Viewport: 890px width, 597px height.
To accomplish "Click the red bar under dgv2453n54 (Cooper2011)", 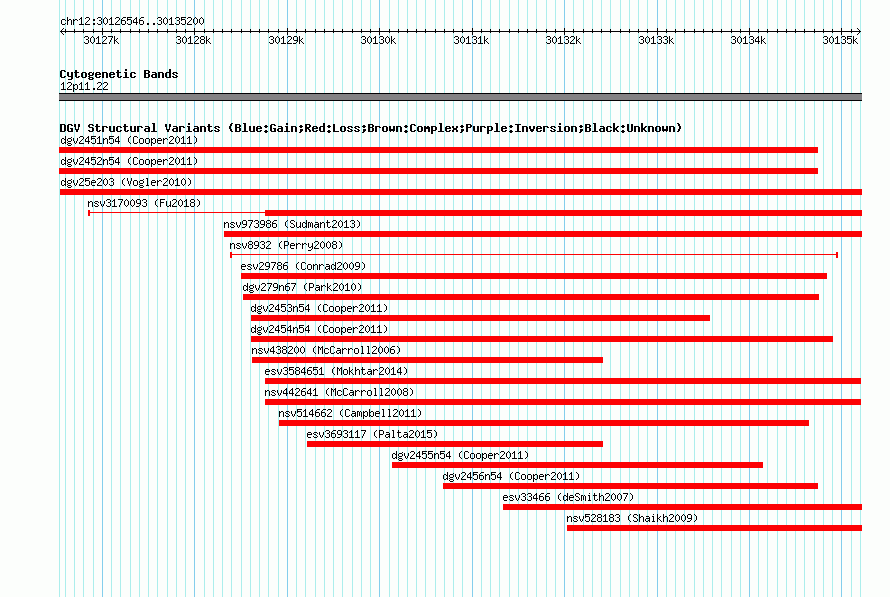I will point(480,318).
